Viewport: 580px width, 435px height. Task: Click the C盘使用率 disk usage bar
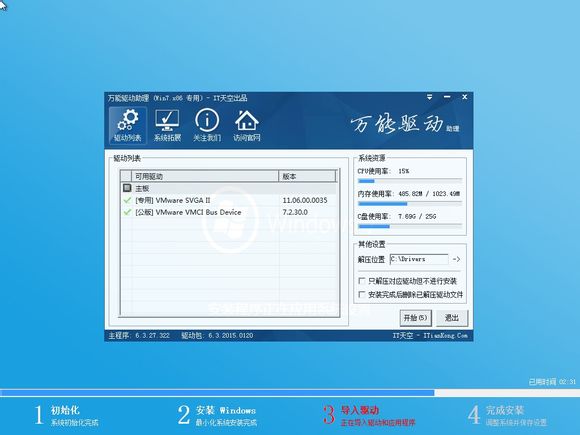tap(410, 226)
